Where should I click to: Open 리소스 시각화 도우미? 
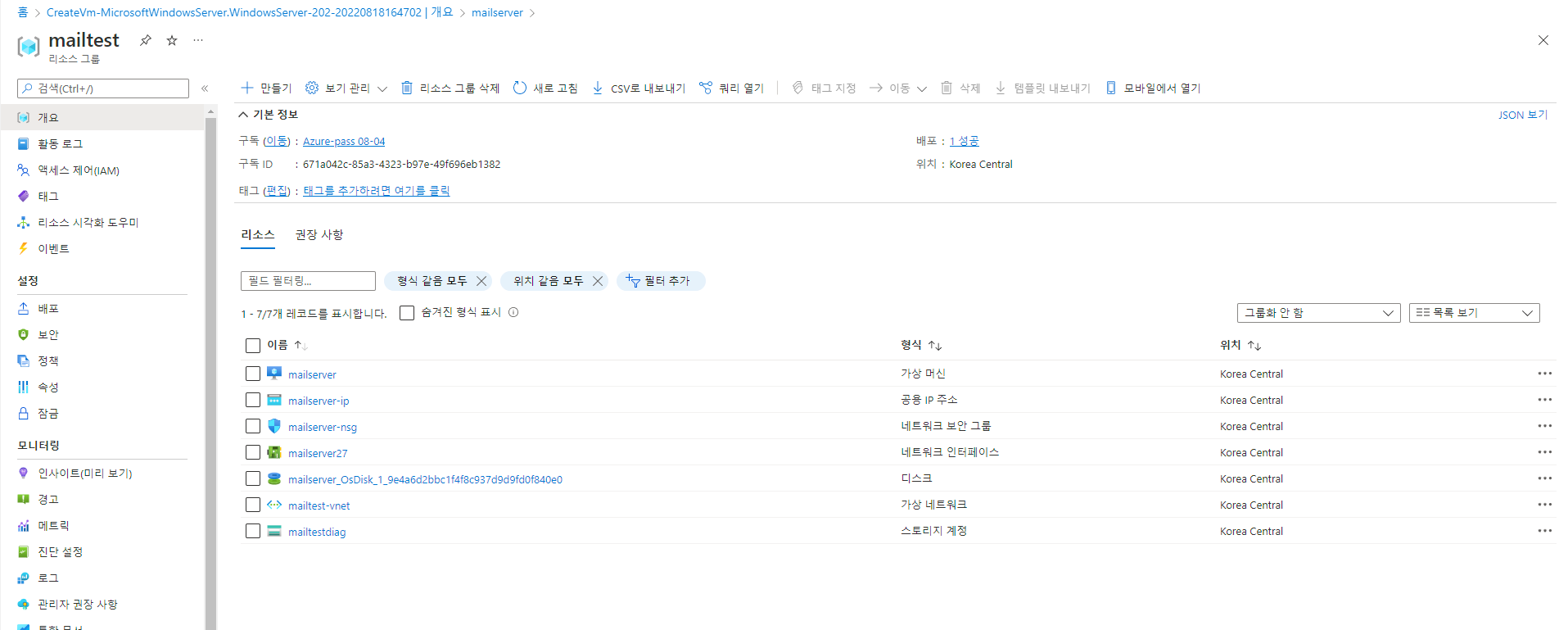(x=102, y=222)
